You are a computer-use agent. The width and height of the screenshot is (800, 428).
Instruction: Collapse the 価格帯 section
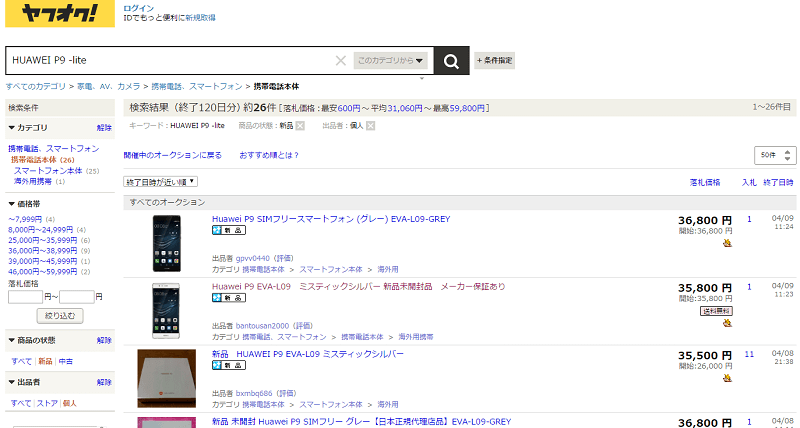(24, 204)
